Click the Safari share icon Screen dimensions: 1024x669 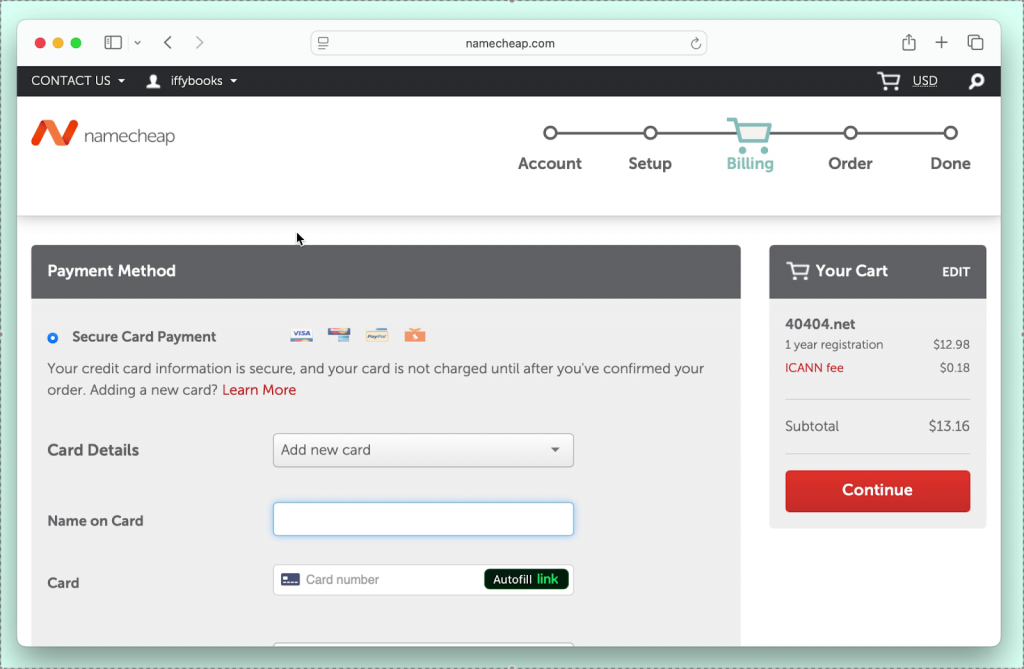pyautogui.click(x=908, y=43)
